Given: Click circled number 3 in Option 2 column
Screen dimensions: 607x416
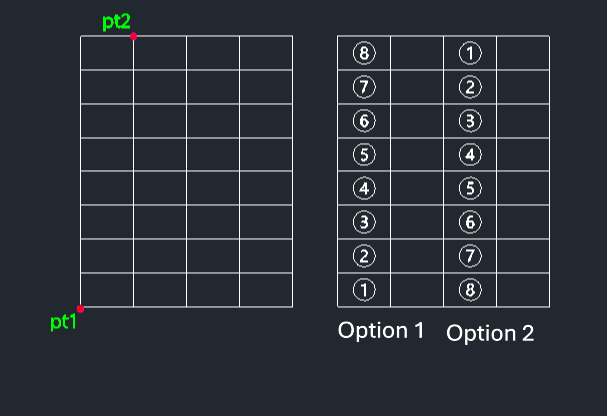Looking at the screenshot, I should pyautogui.click(x=470, y=121).
